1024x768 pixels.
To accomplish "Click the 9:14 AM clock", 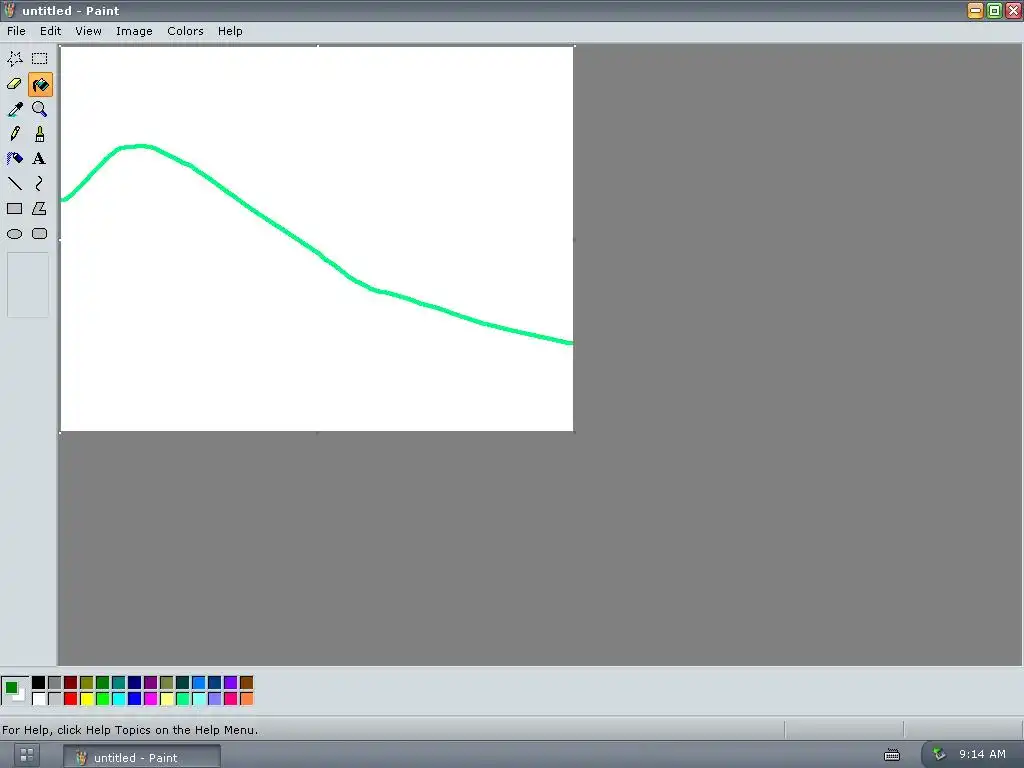I will pos(982,754).
